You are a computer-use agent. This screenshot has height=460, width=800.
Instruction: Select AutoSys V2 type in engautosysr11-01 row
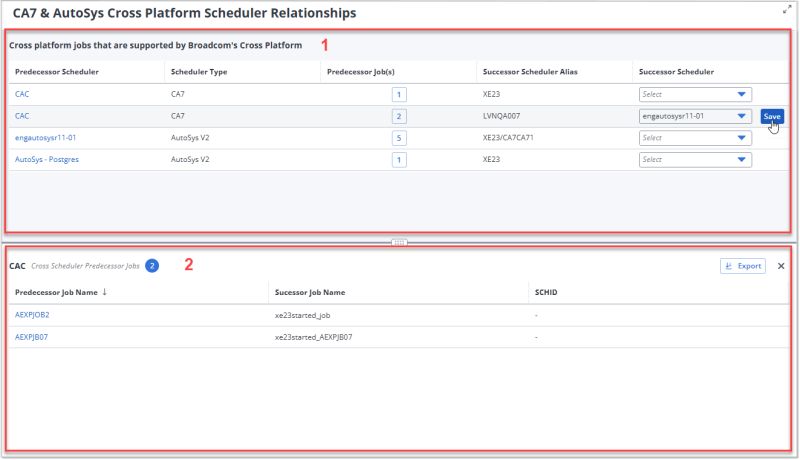pyautogui.click(x=190, y=138)
